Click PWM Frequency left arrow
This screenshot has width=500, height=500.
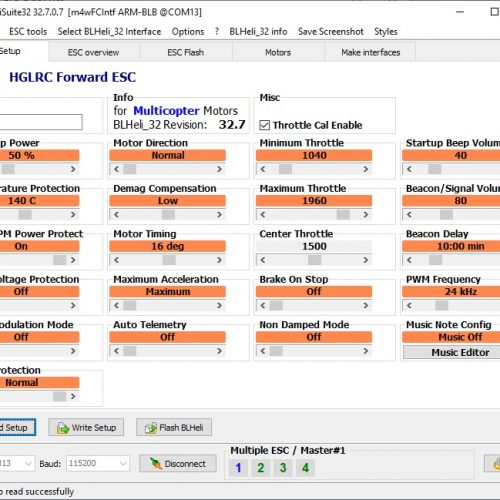409,305
